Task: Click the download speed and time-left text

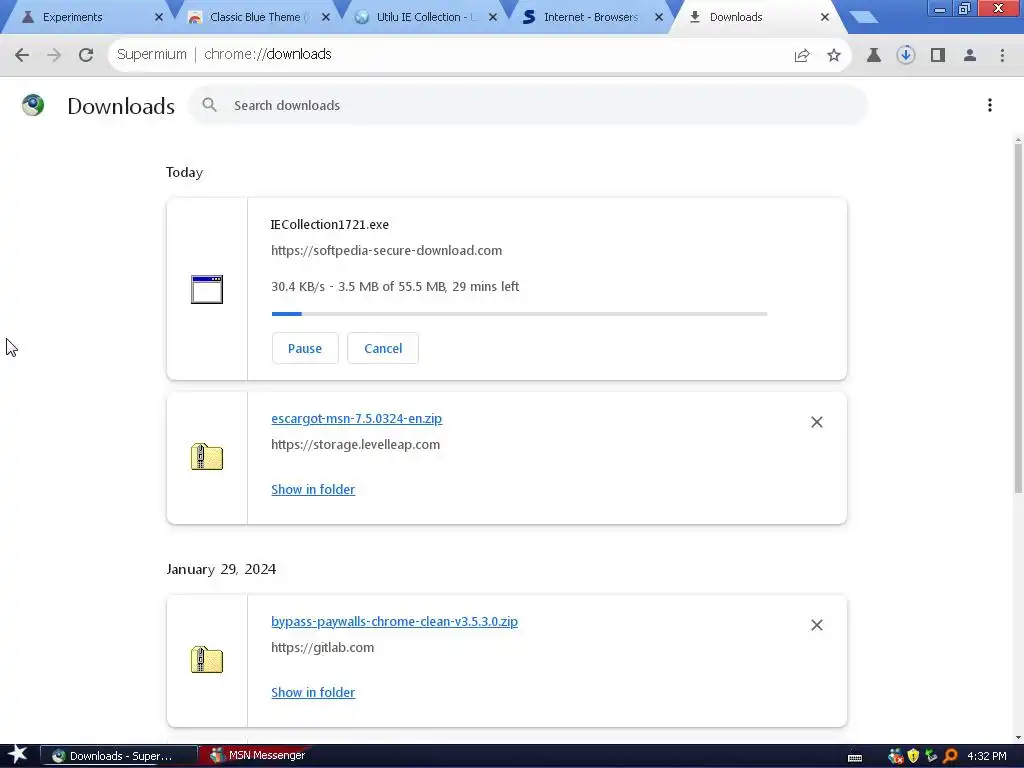Action: pyautogui.click(x=395, y=287)
